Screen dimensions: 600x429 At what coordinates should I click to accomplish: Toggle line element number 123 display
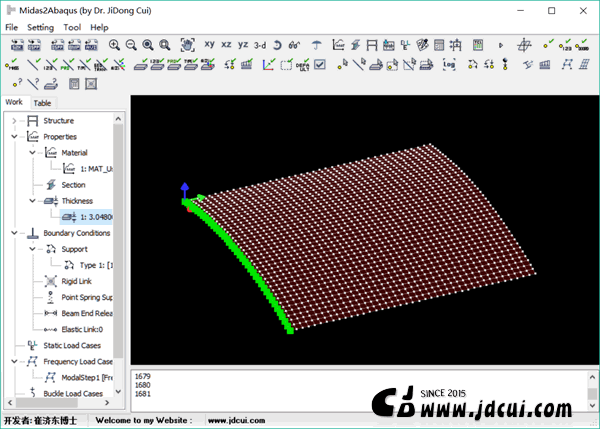click(51, 65)
